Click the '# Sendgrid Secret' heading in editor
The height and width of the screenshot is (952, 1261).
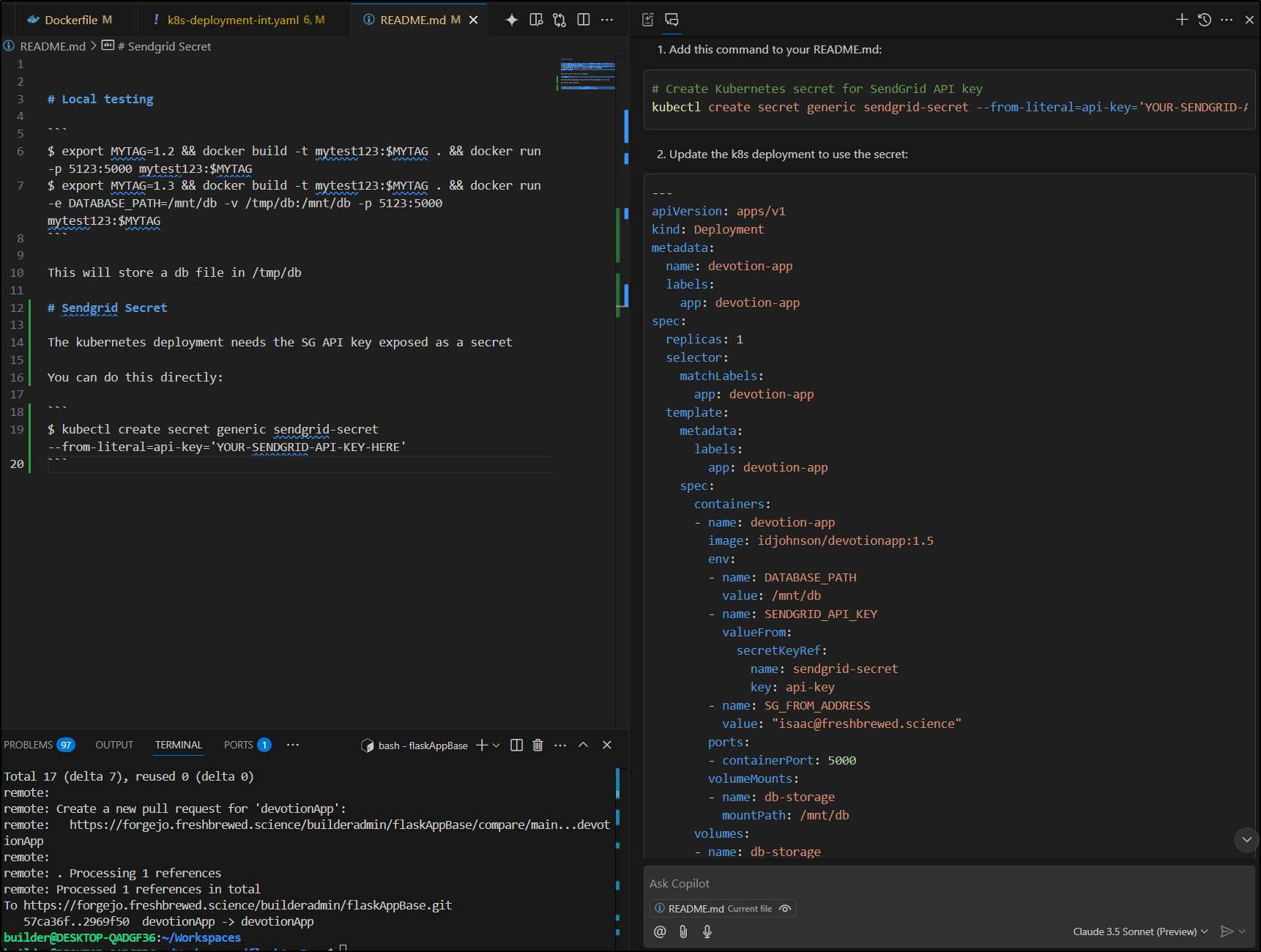pyautogui.click(x=107, y=308)
